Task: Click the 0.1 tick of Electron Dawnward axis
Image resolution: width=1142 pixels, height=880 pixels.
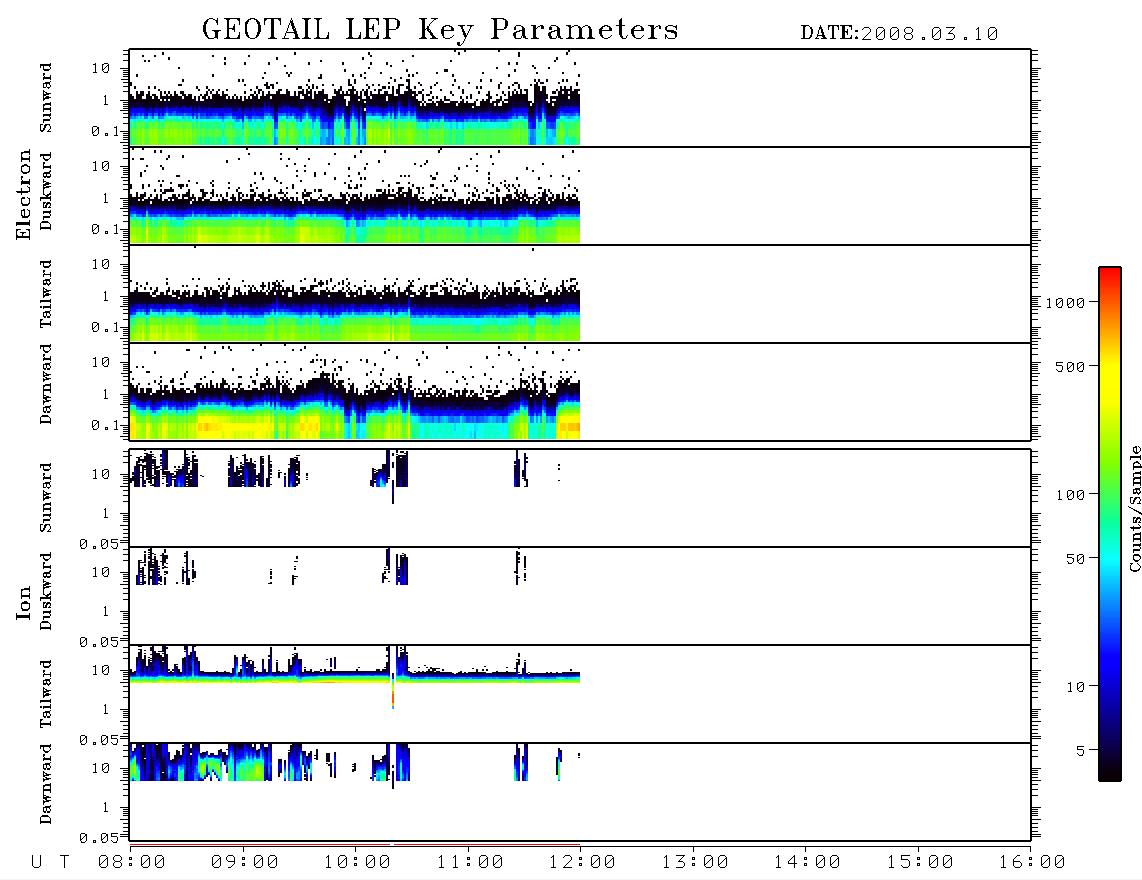Action: [x=105, y=425]
